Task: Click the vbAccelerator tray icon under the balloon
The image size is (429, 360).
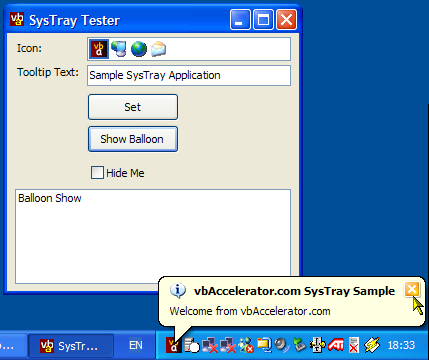Action: (173, 345)
